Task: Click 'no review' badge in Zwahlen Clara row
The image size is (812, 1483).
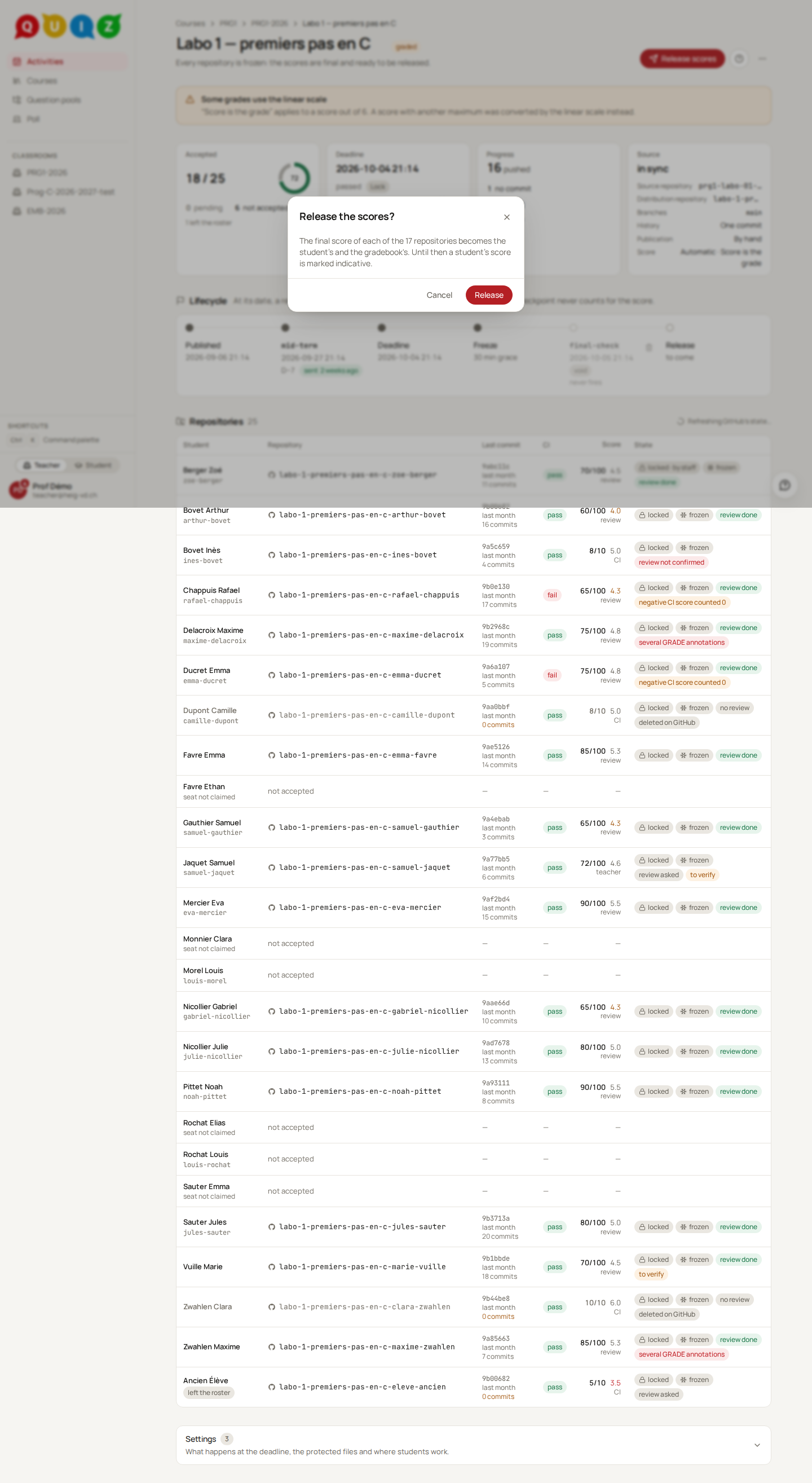Action: (734, 1299)
